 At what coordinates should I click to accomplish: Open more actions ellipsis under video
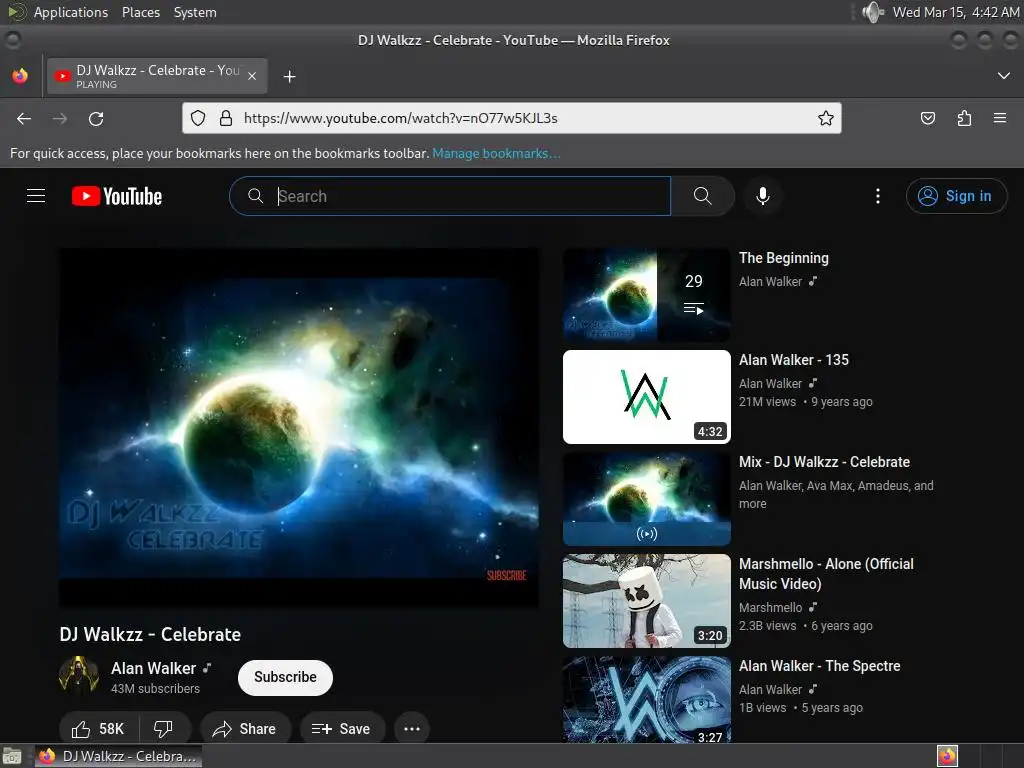(412, 729)
